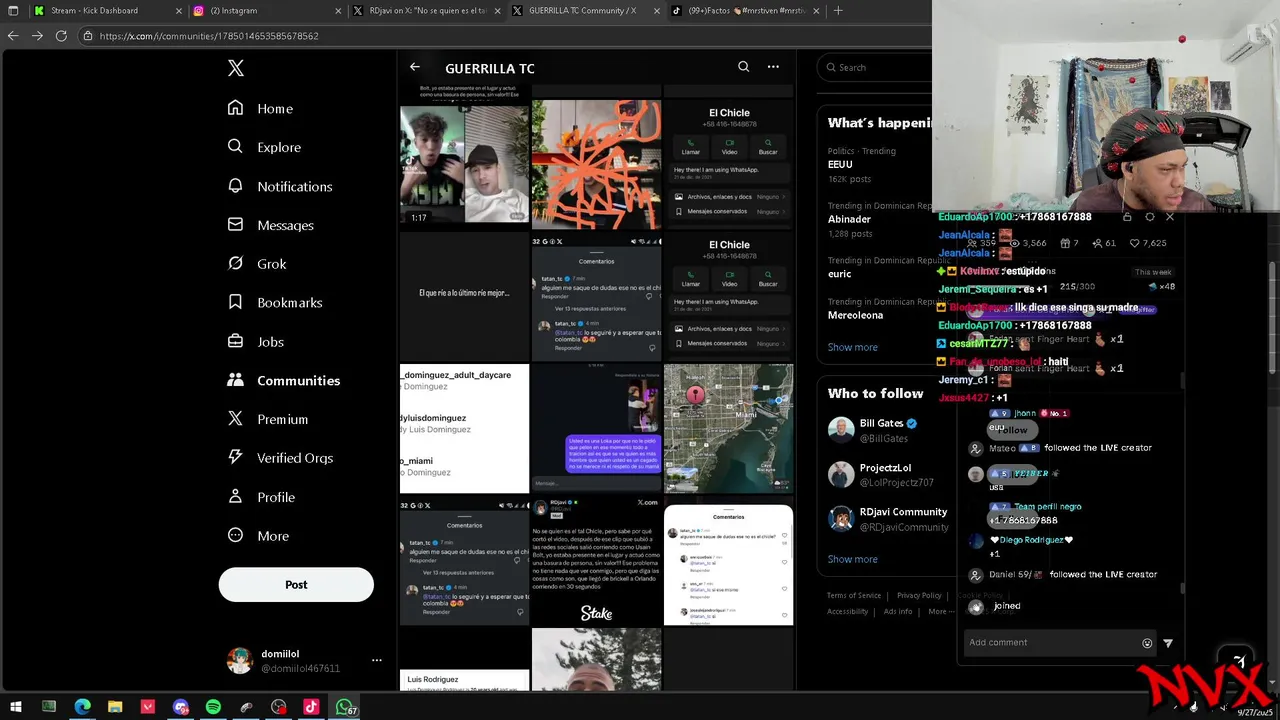Show more under Who to follow

tap(853, 559)
